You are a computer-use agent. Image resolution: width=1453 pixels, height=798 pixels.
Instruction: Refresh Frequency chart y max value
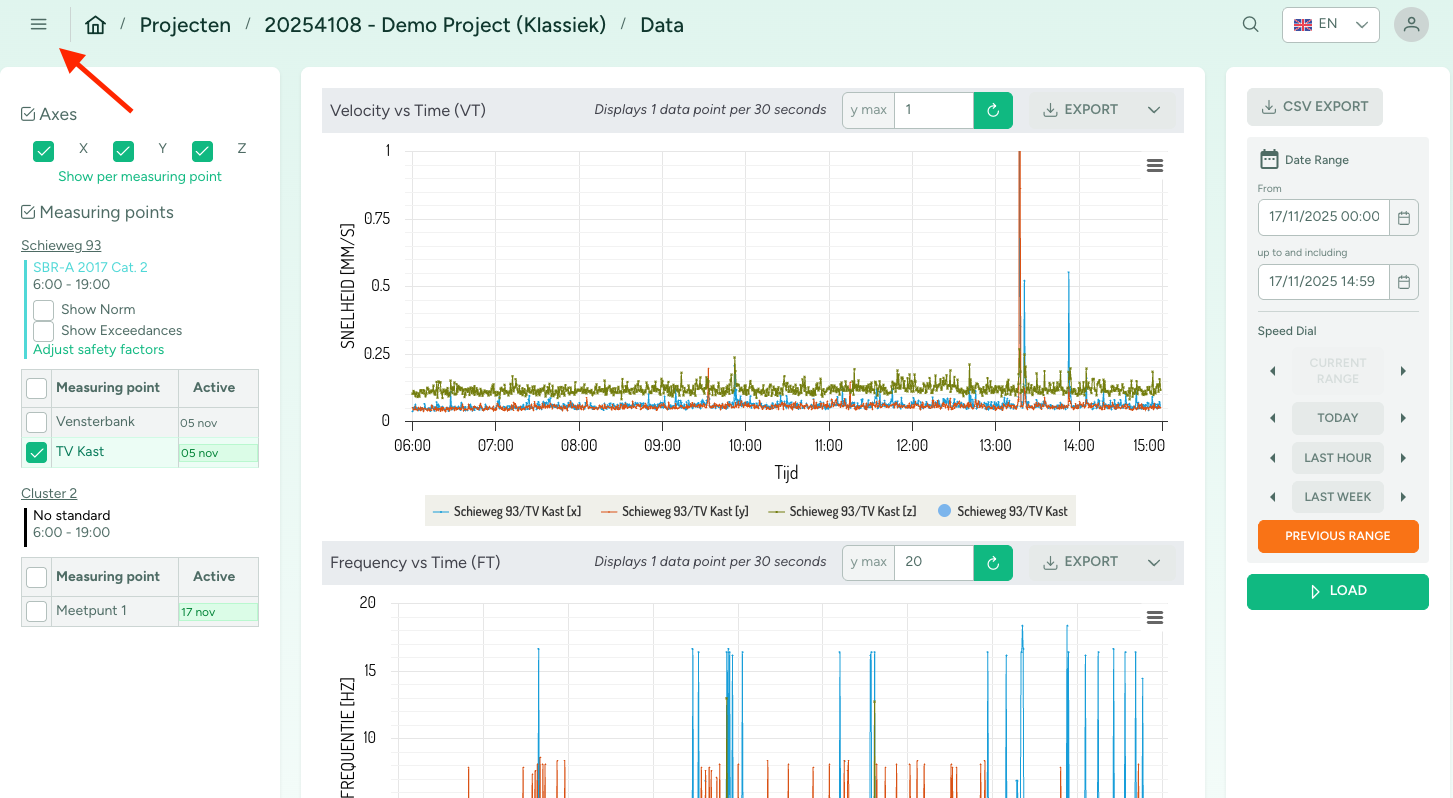tap(993, 562)
